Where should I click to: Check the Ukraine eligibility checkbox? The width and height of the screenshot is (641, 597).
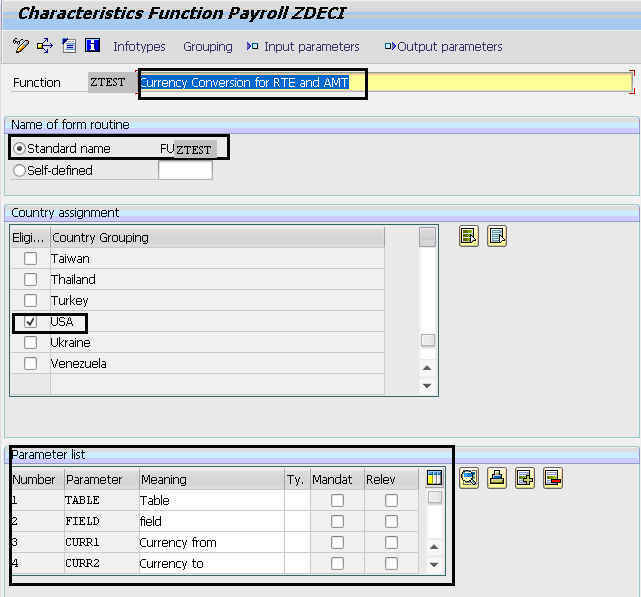[30, 342]
